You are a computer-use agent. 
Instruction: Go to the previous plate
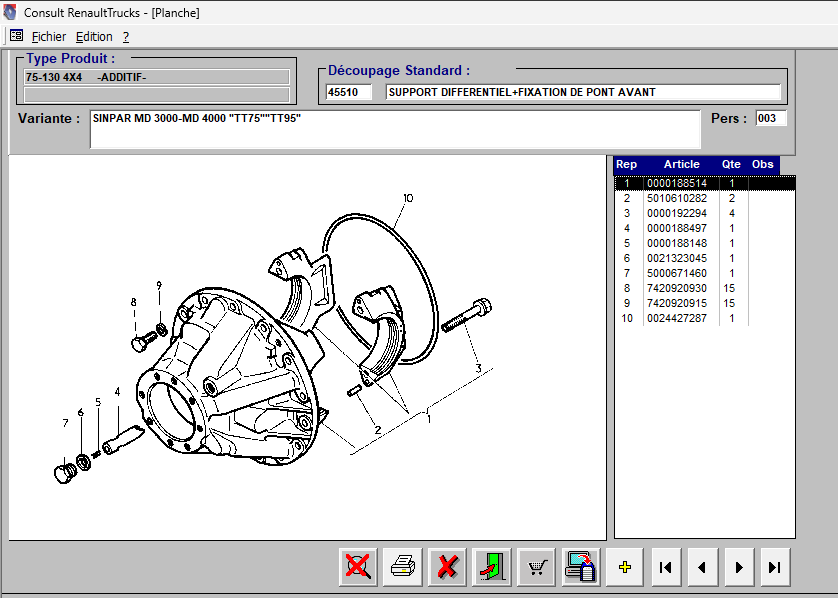tap(701, 567)
